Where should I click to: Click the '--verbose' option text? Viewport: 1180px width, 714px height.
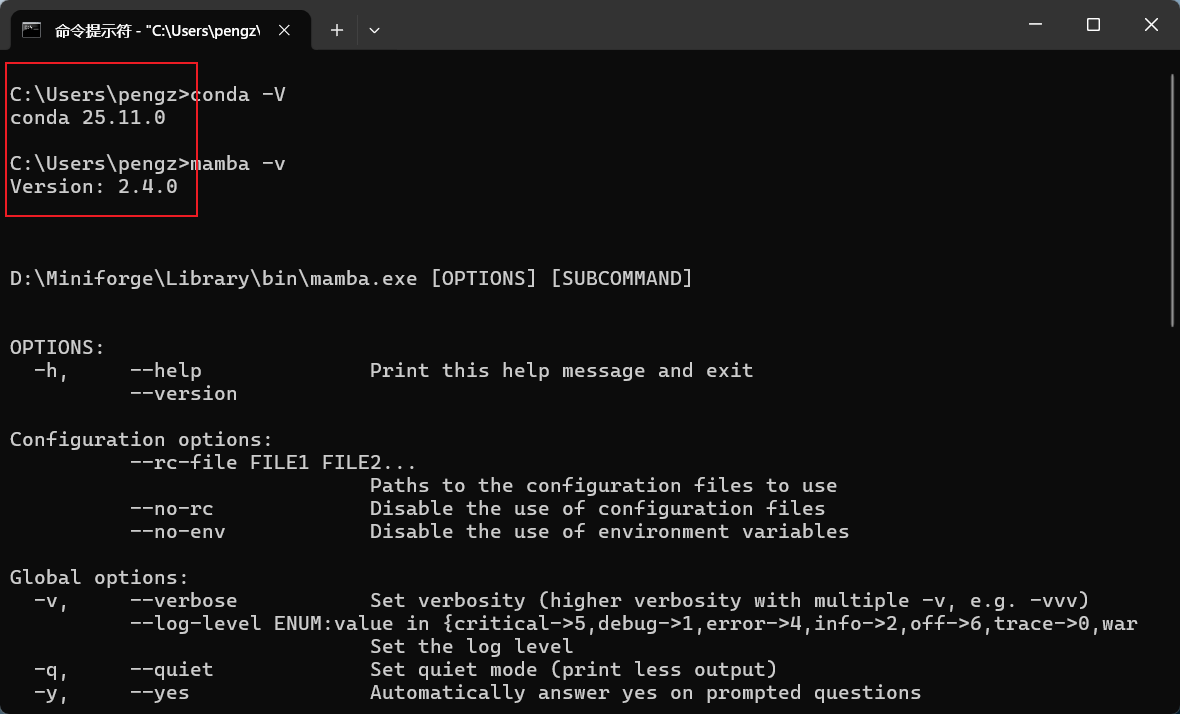click(183, 601)
